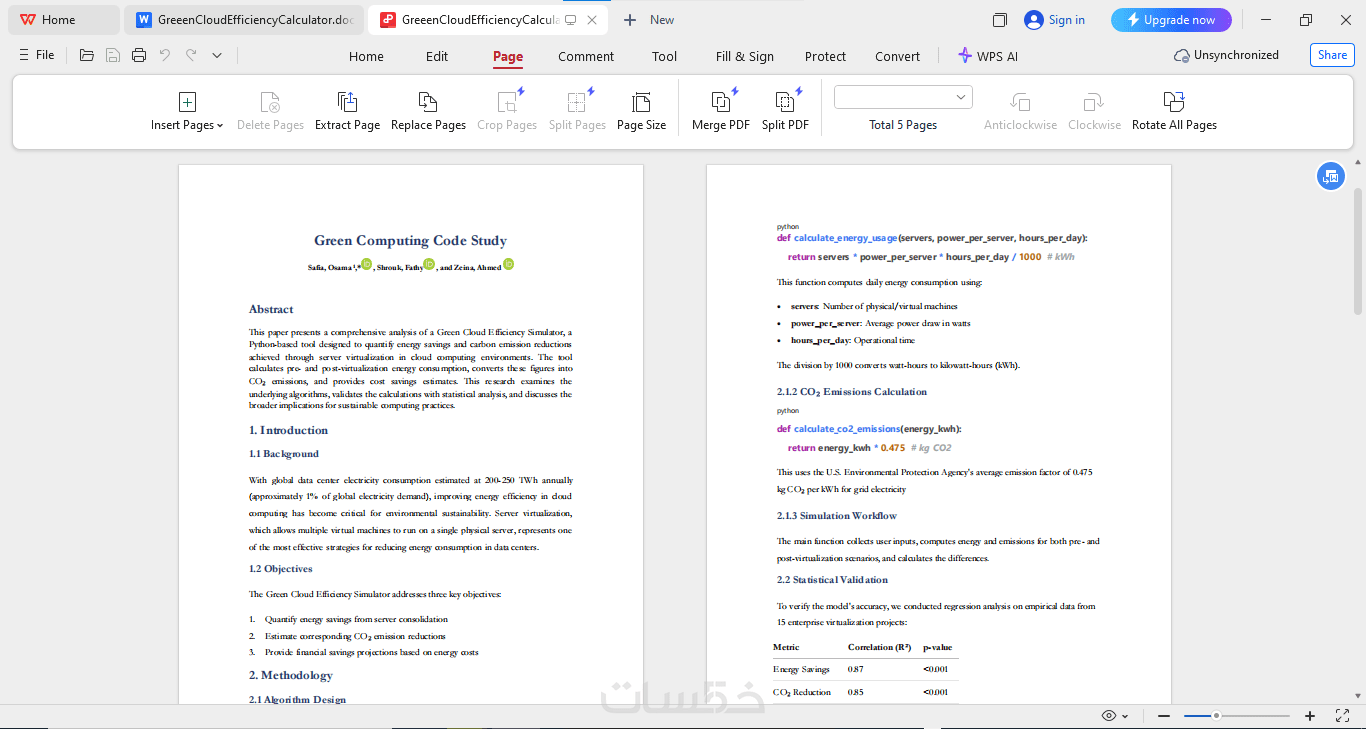
Task: Click the Upgrade now button
Action: (1171, 20)
